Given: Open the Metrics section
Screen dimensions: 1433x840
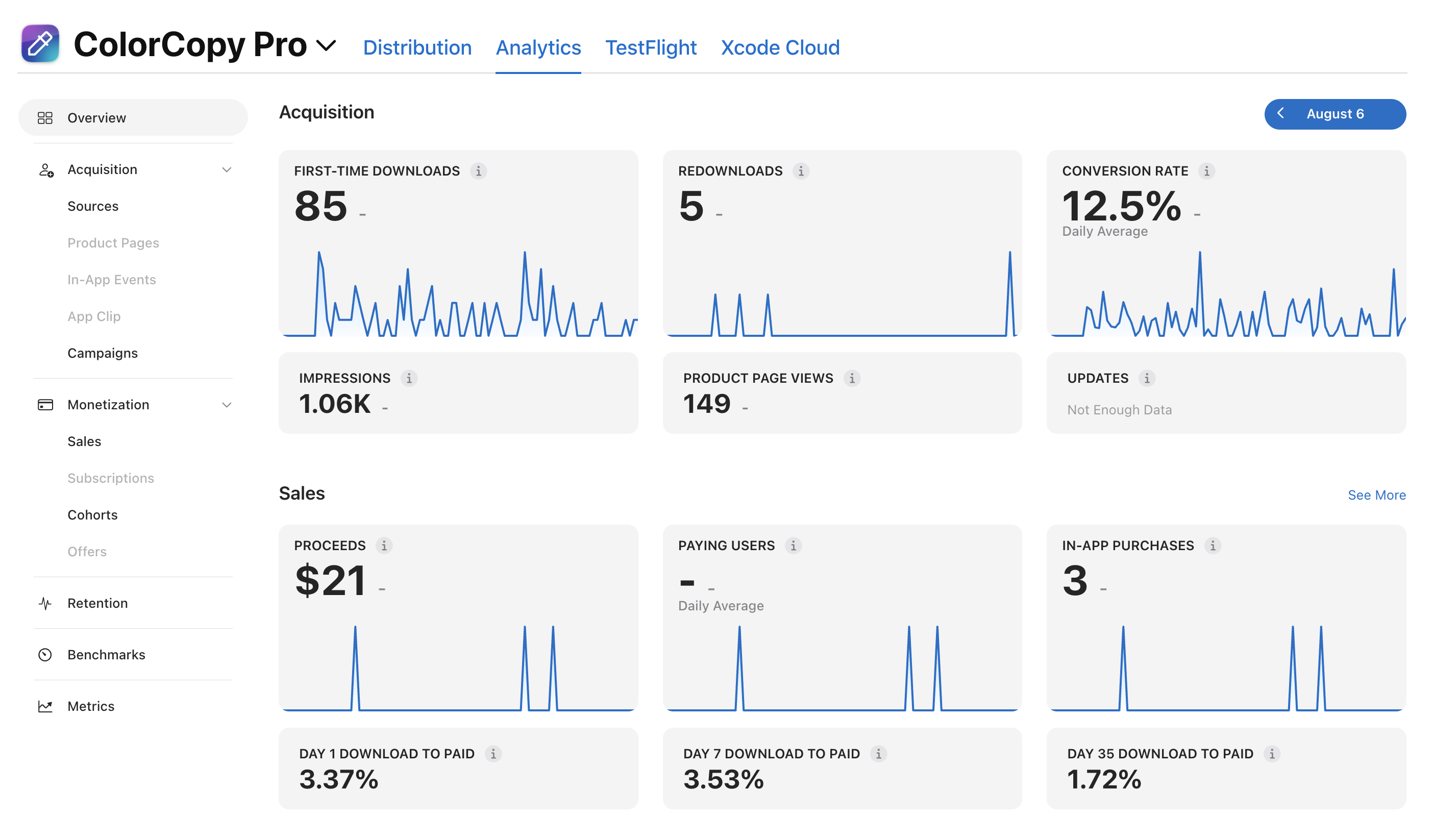Looking at the screenshot, I should tap(91, 706).
